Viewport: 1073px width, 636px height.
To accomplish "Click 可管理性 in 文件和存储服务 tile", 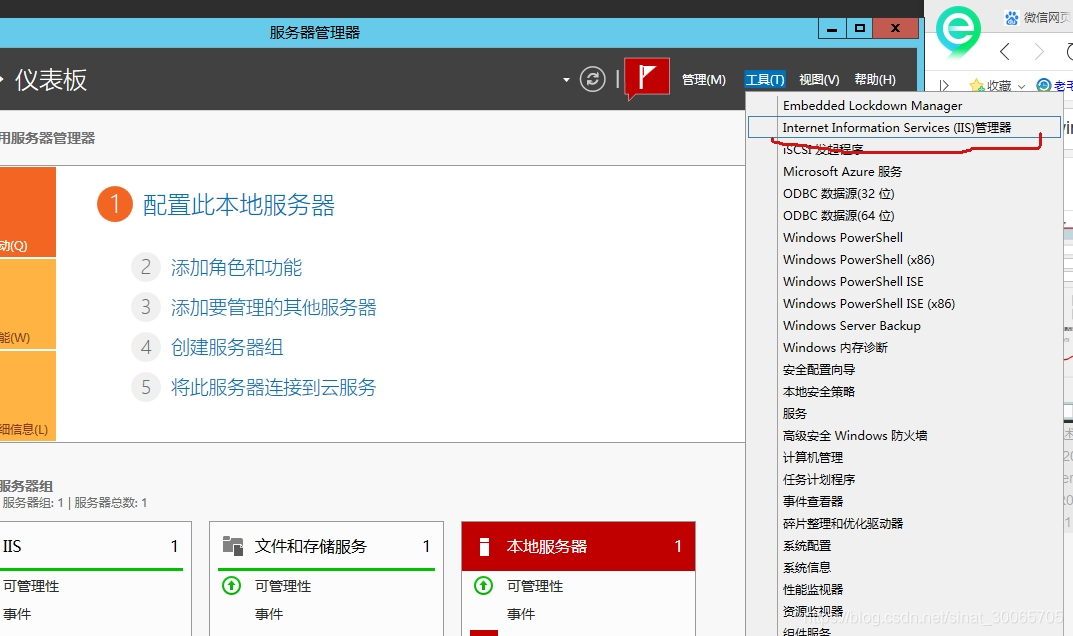I will pos(283,586).
